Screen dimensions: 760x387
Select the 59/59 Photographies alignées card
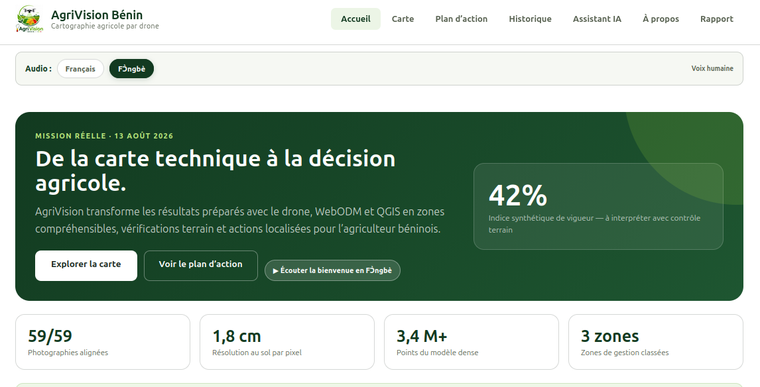pyautogui.click(x=103, y=342)
